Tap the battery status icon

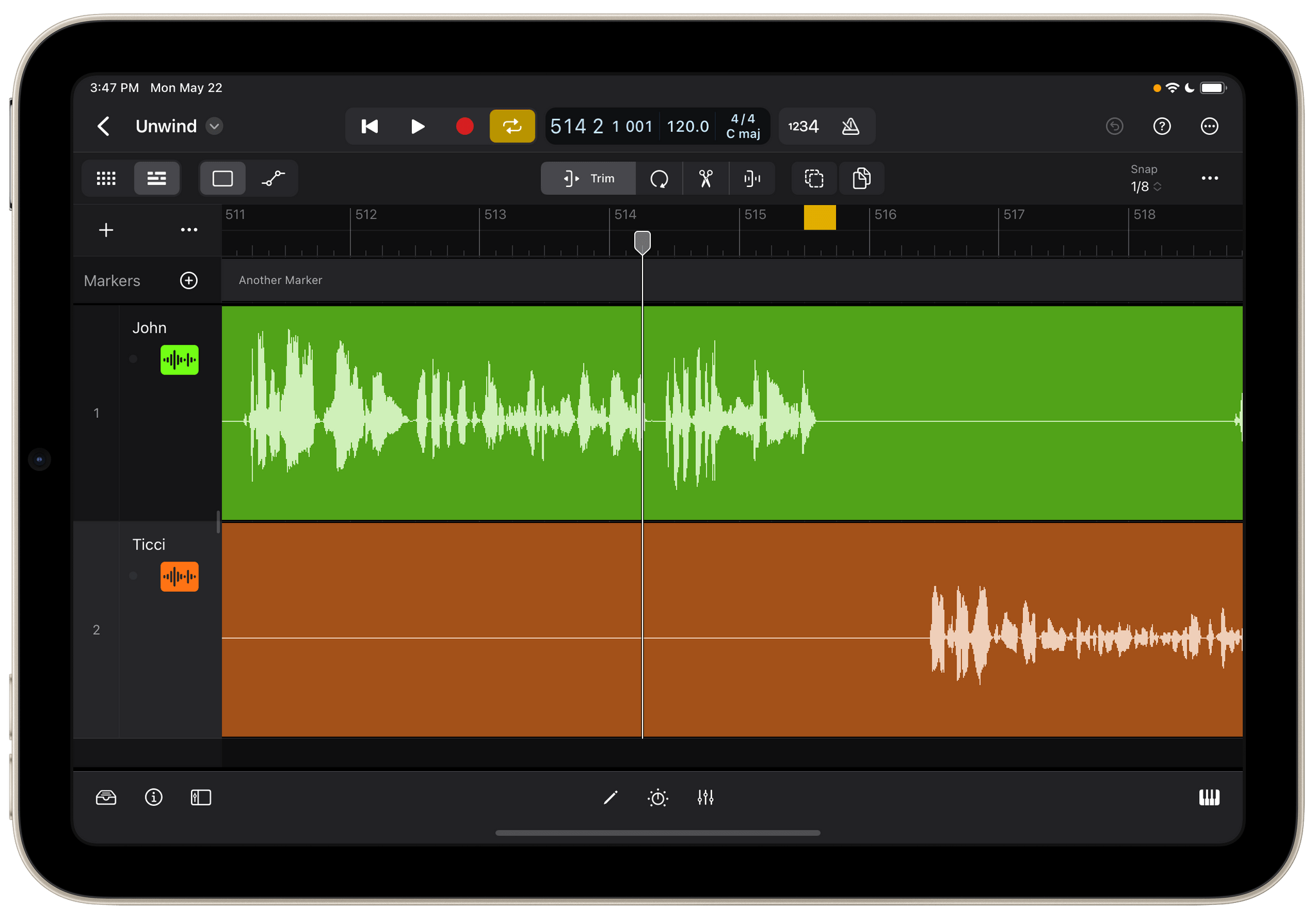pyautogui.click(x=1213, y=88)
